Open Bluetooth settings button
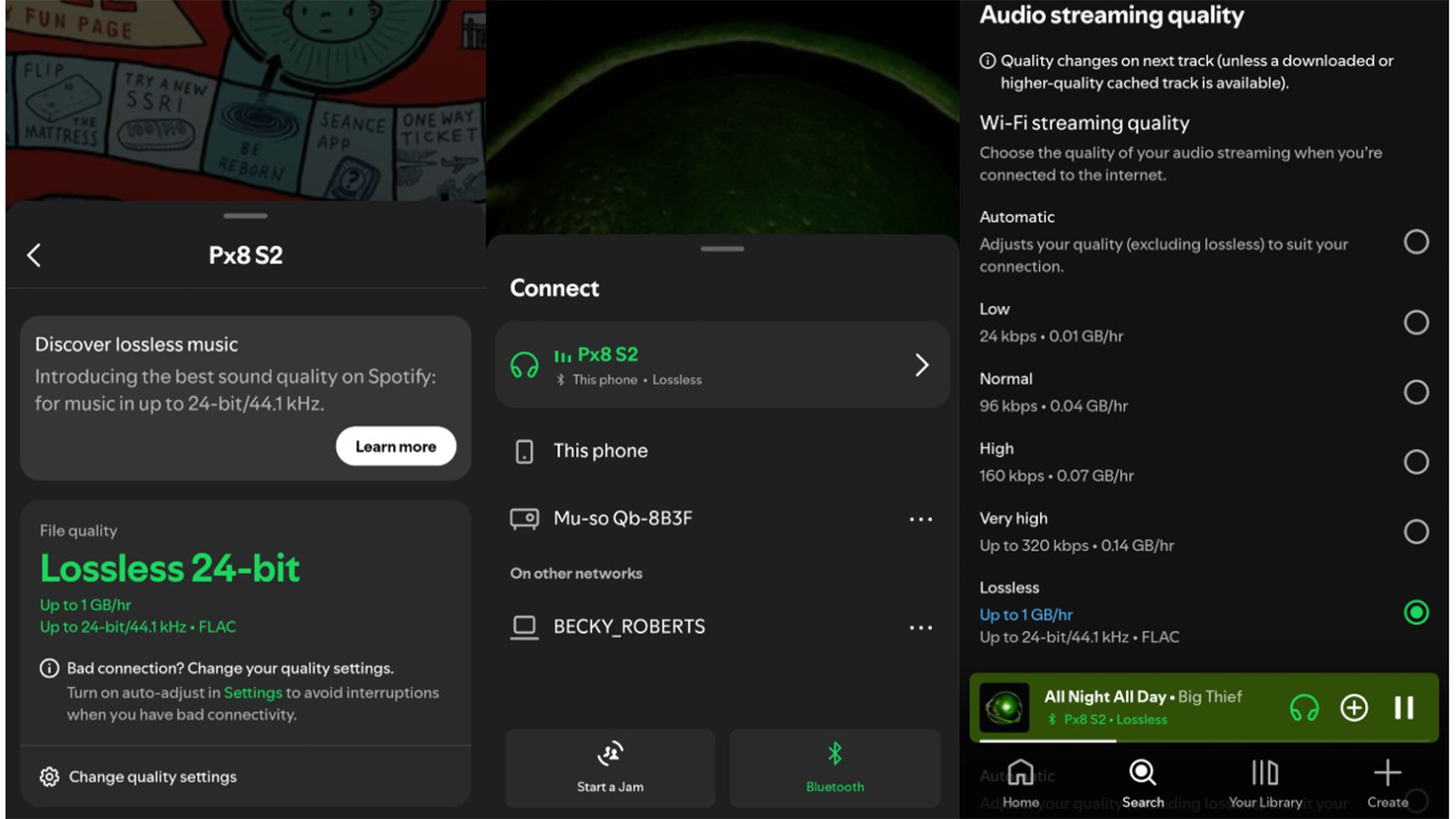Image resolution: width=1456 pixels, height=819 pixels. tap(834, 767)
